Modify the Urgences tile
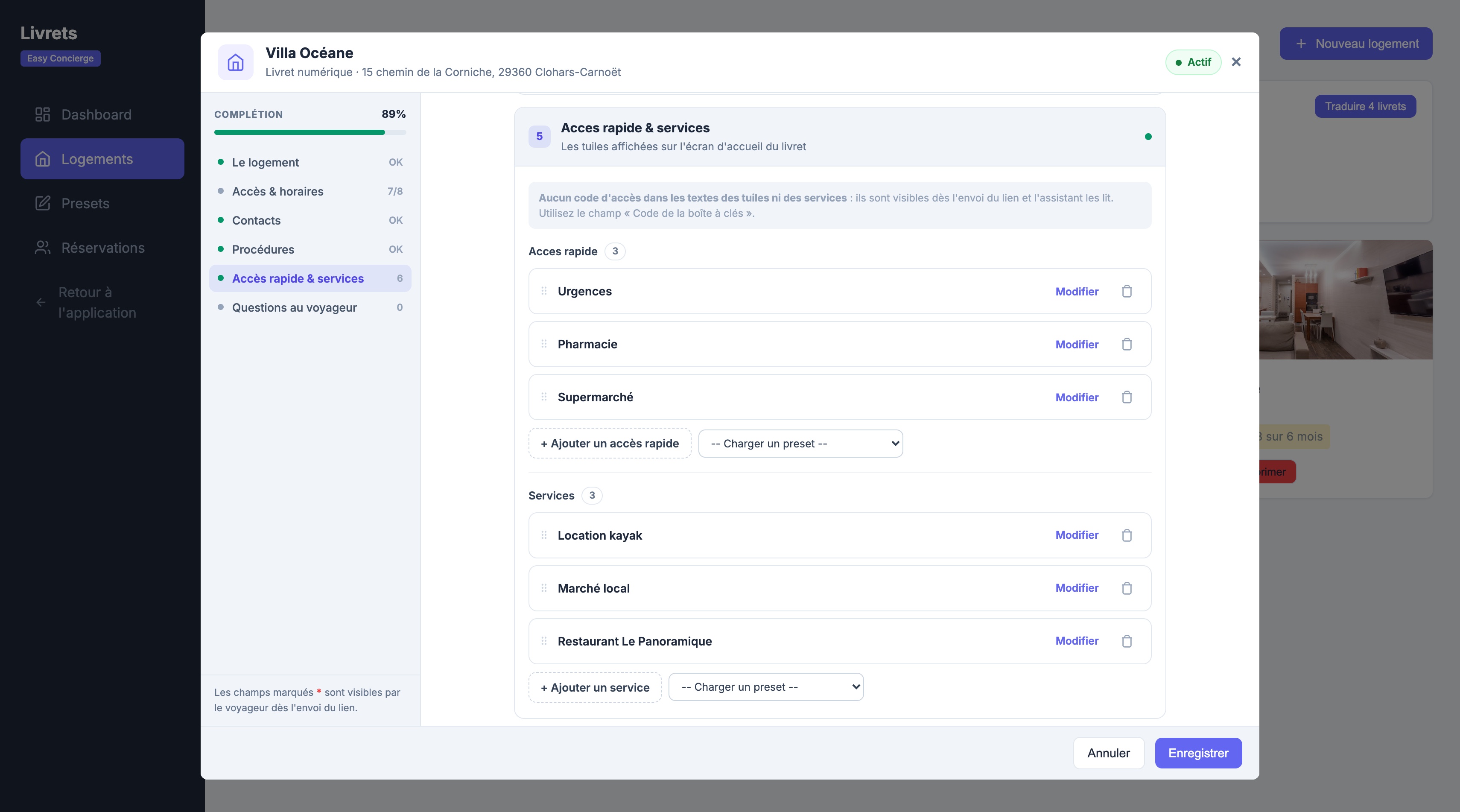Image resolution: width=1460 pixels, height=812 pixels. (1076, 291)
